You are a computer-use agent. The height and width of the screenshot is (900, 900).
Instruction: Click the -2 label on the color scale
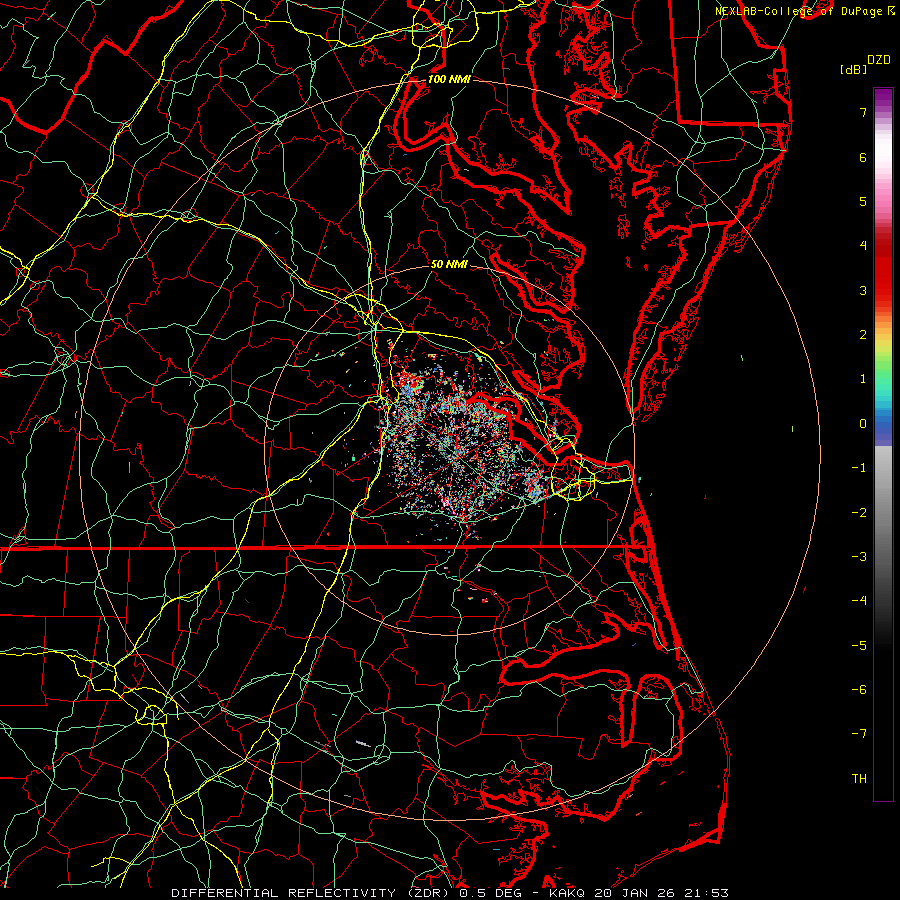859,513
